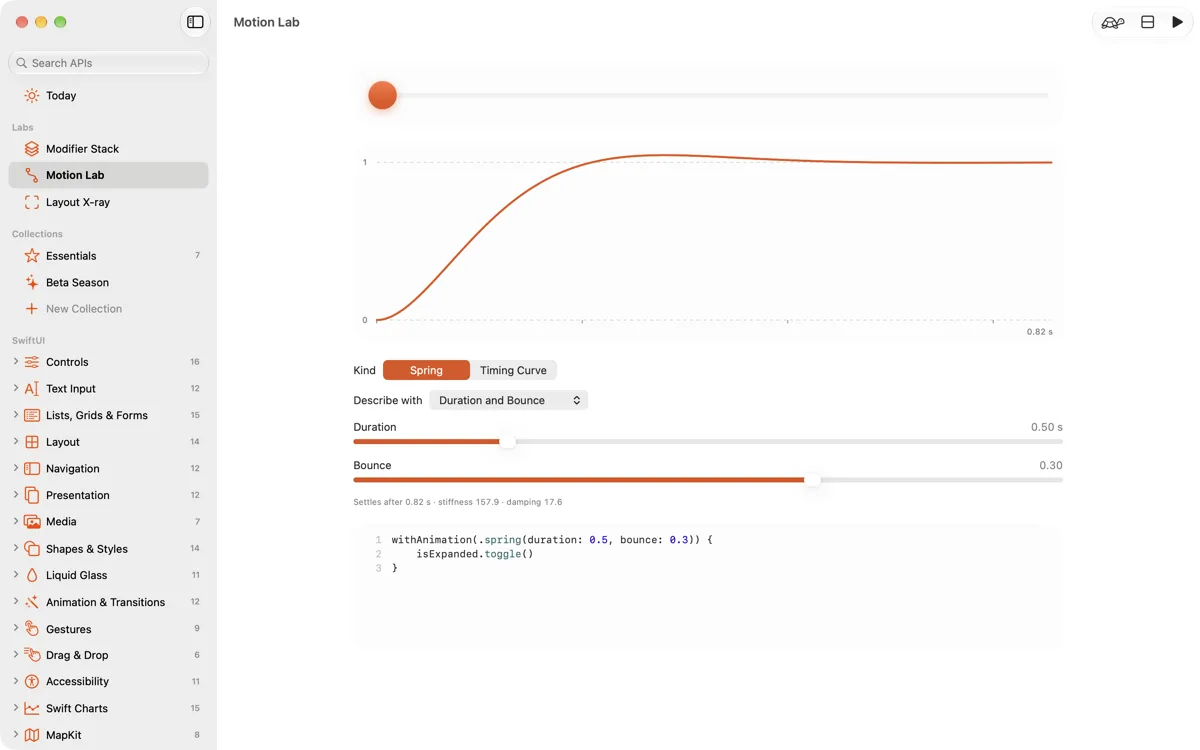Click the Motion Lab window title

266,22
